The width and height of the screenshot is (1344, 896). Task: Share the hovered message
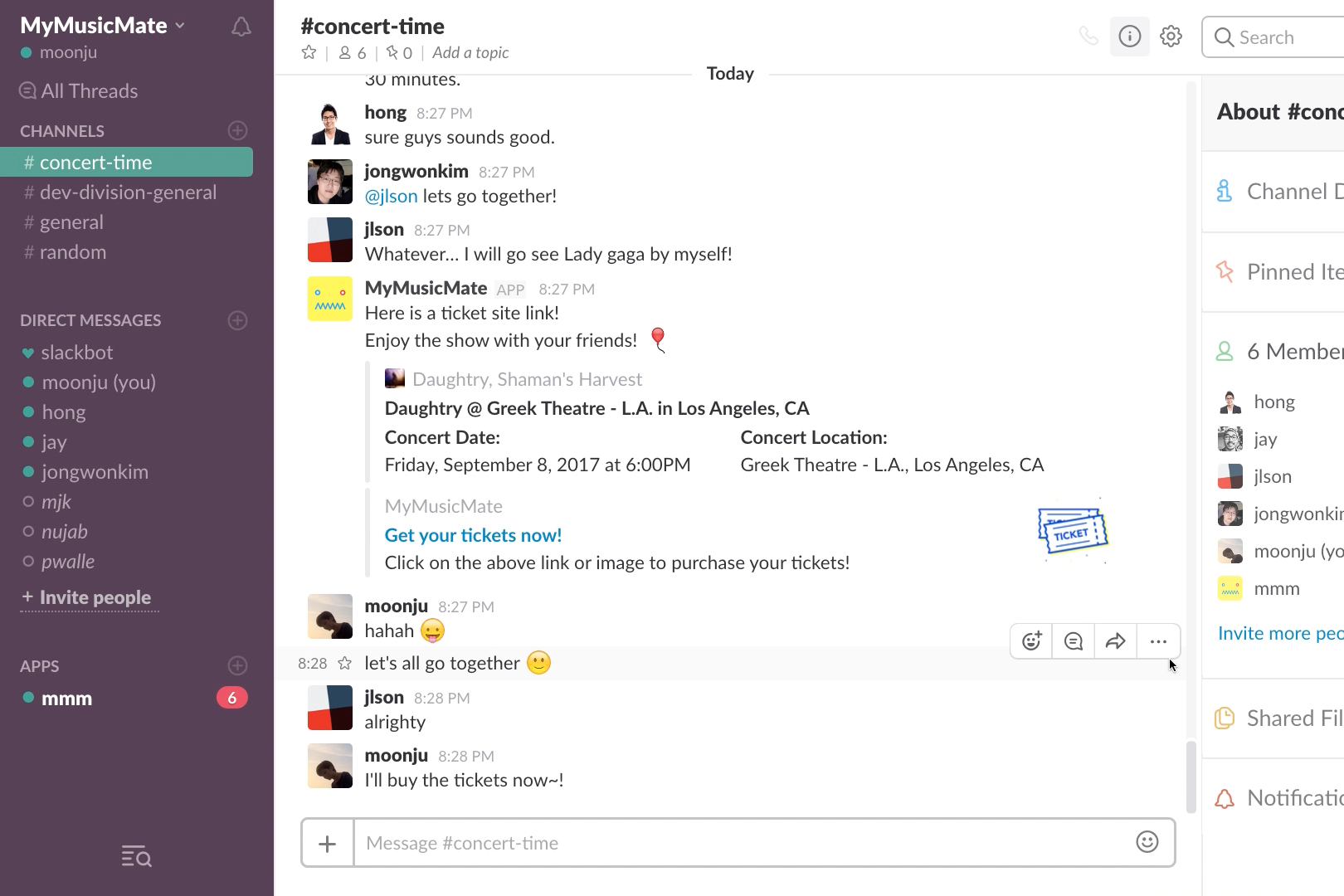pyautogui.click(x=1116, y=640)
